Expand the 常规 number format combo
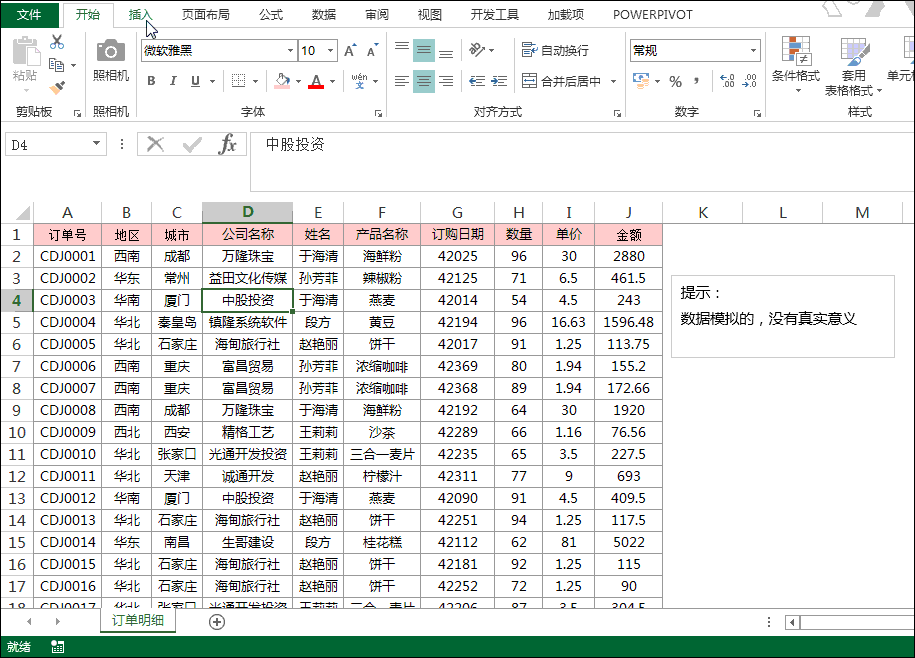915x658 pixels. [x=753, y=51]
